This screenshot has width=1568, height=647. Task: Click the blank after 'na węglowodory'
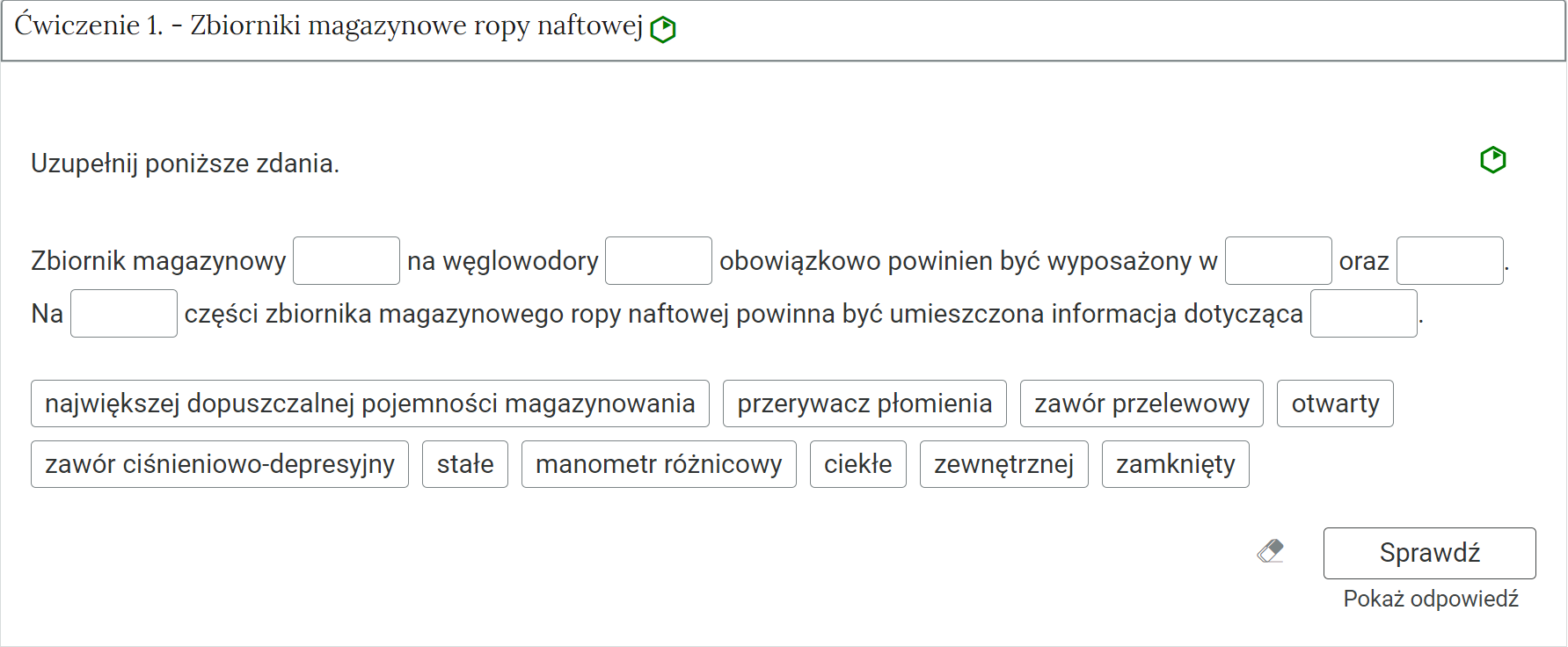click(x=658, y=260)
